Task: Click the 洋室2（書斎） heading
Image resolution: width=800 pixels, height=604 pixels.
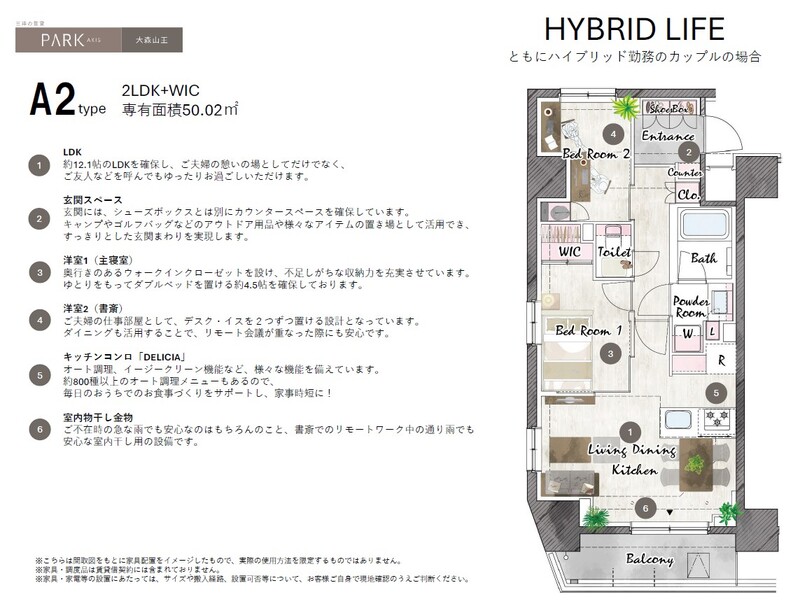Action: pos(93,309)
